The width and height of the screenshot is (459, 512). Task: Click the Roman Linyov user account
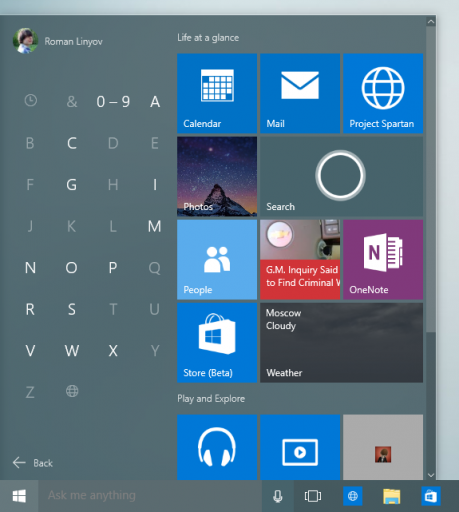tap(58, 41)
